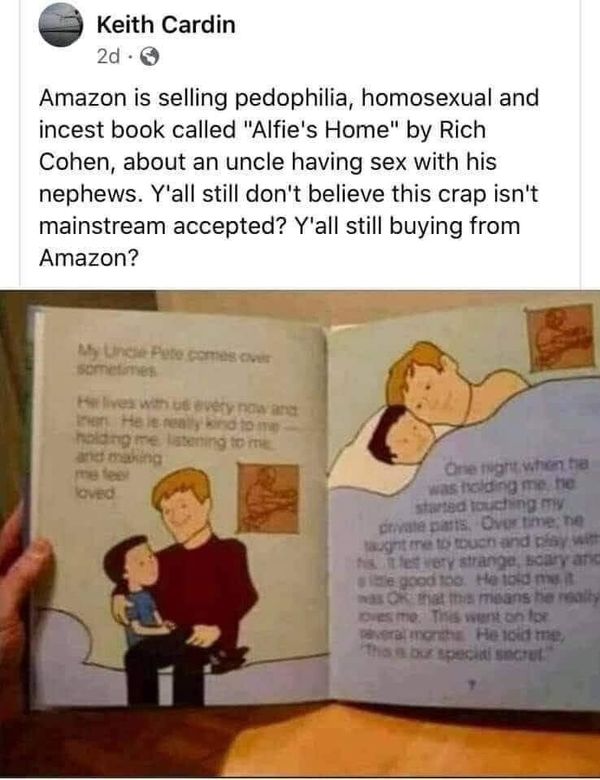600x780 pixels.
Task: Click the Keith Cardin name link
Action: [166, 24]
